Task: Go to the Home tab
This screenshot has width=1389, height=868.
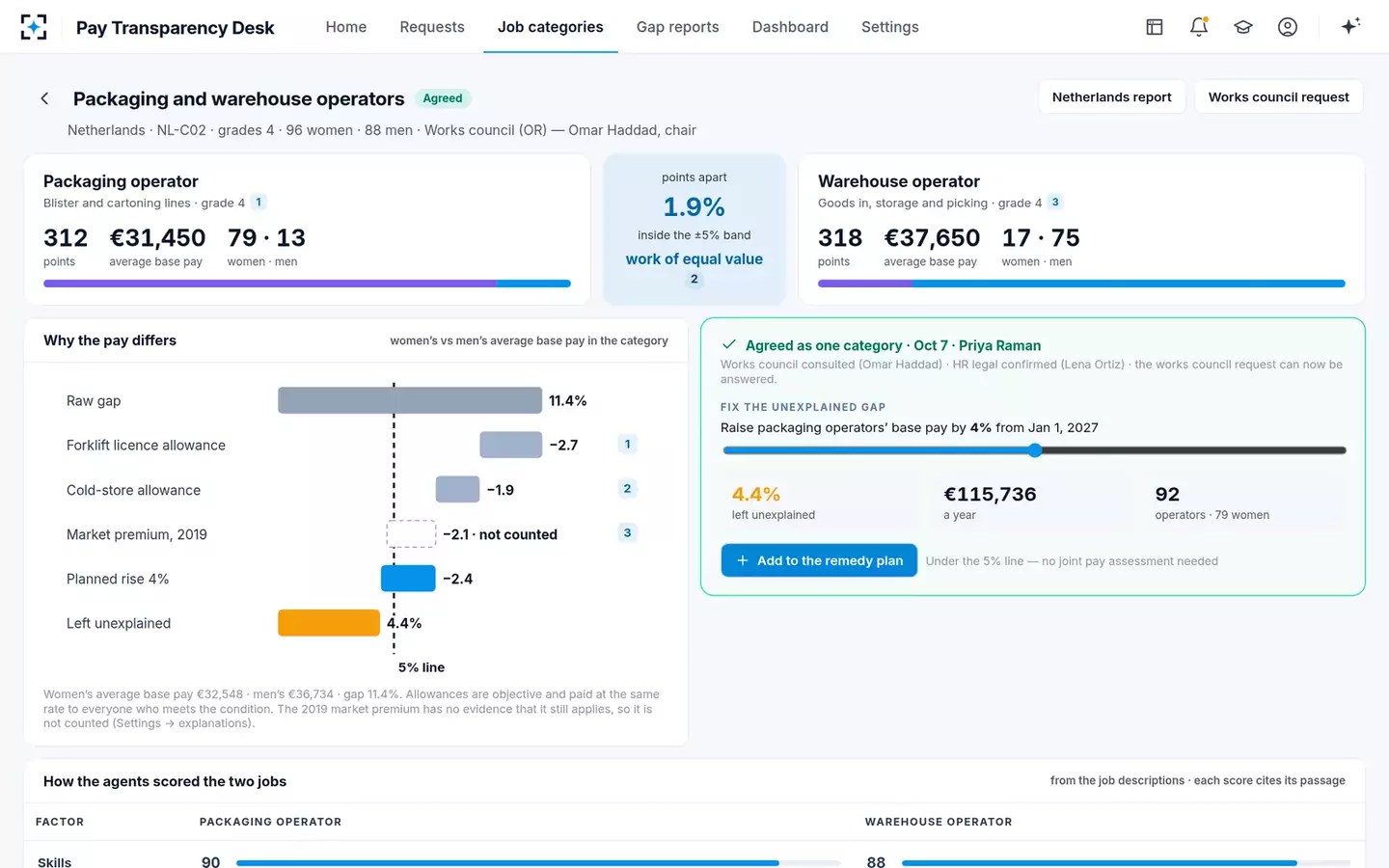Action: (x=346, y=27)
